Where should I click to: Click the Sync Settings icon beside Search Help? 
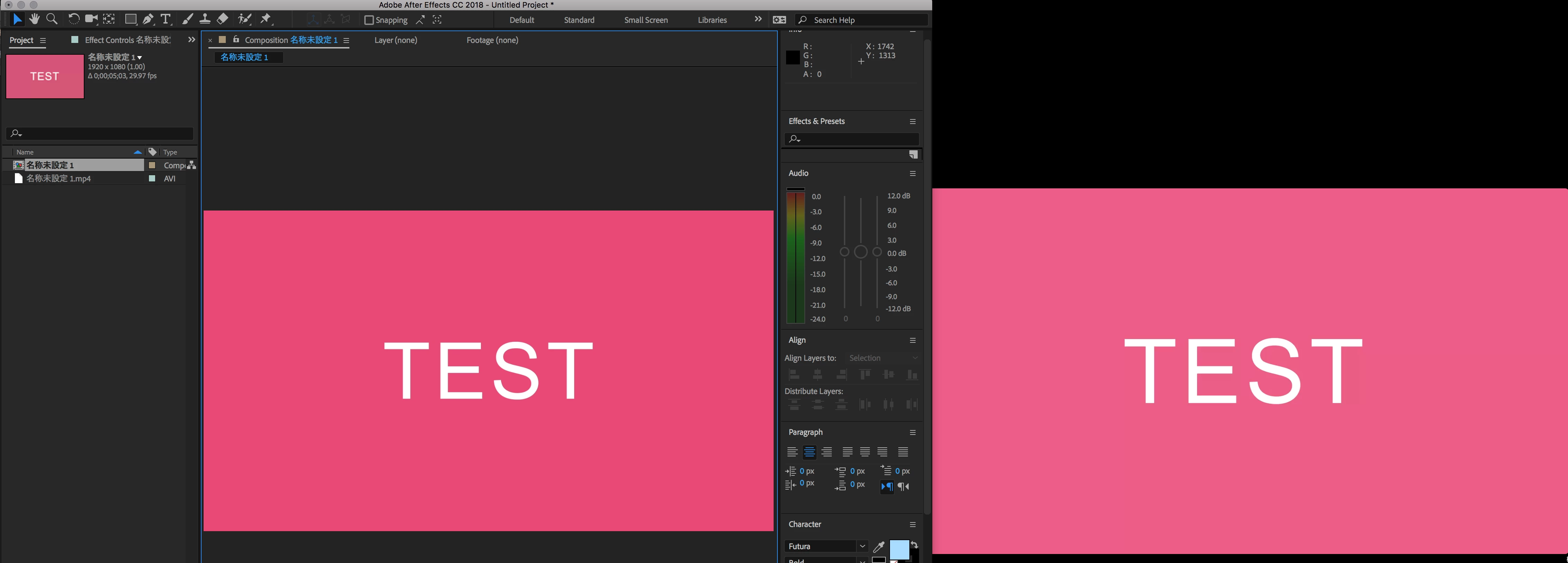click(779, 20)
